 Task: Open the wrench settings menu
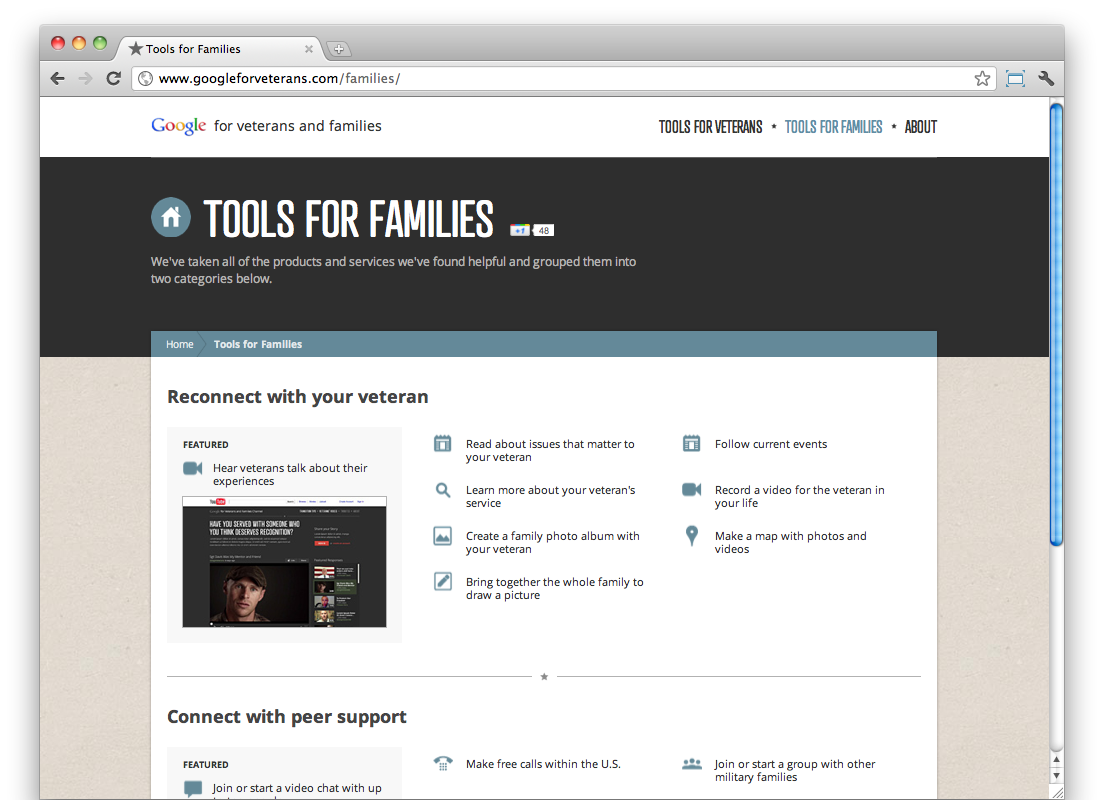click(x=1046, y=78)
